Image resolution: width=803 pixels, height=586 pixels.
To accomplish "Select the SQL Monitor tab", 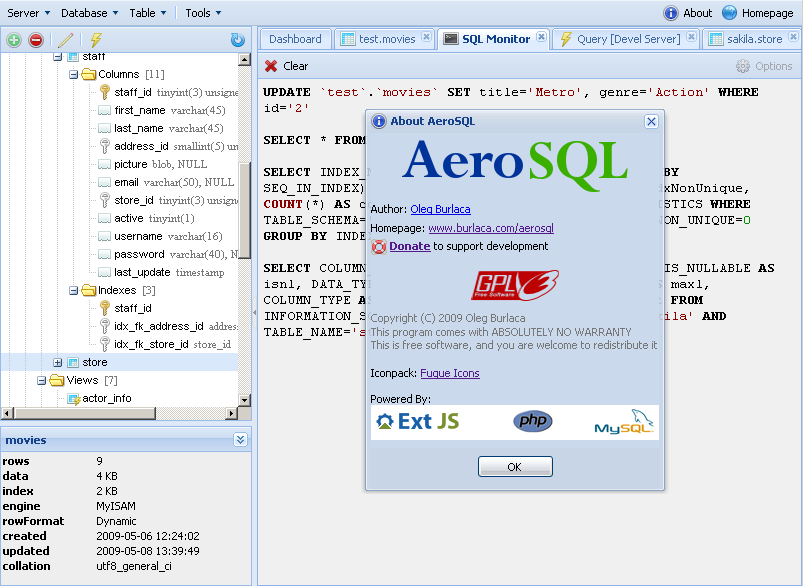I will click(x=494, y=39).
